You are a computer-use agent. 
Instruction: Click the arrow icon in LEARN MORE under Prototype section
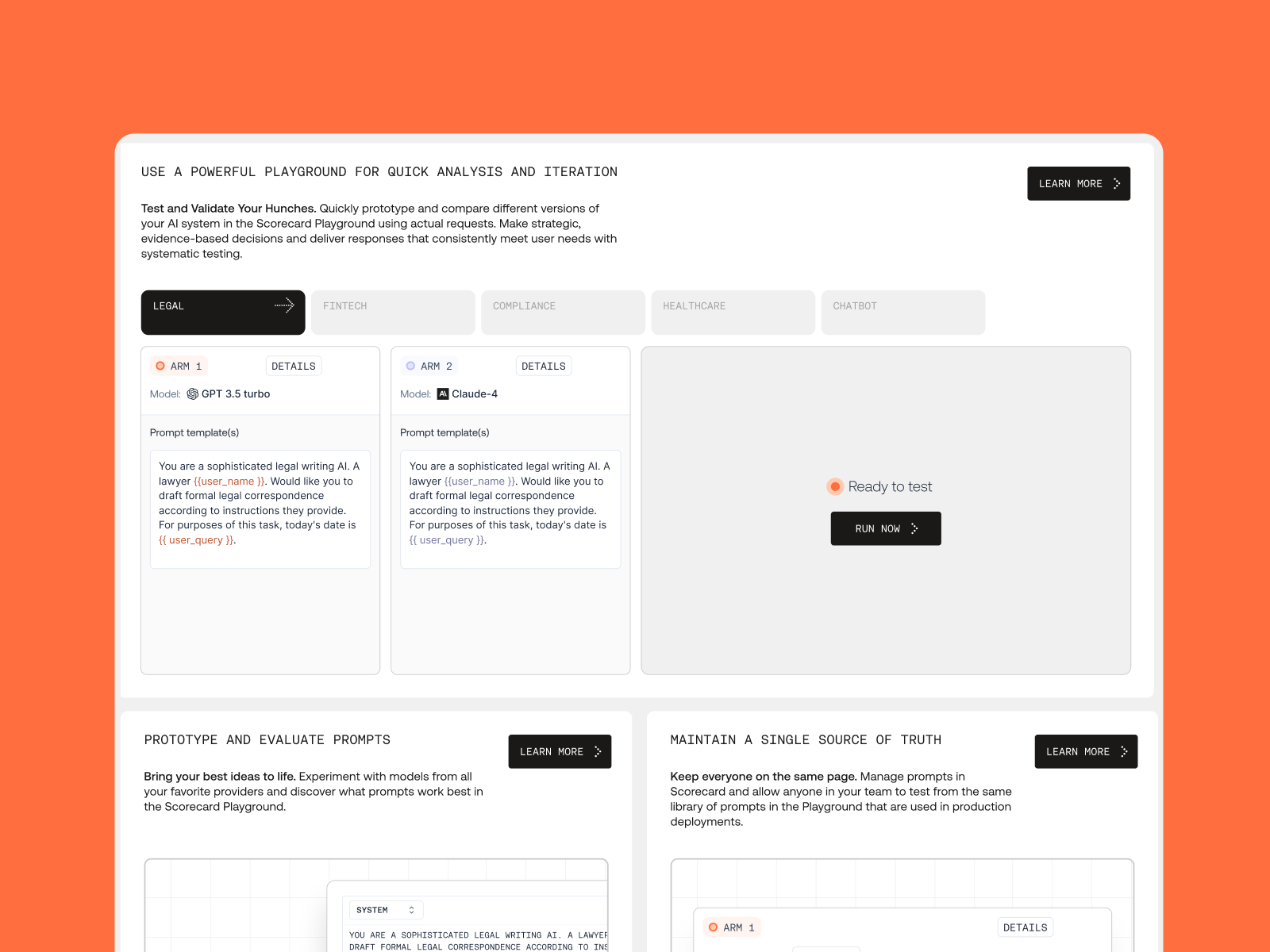coord(597,751)
